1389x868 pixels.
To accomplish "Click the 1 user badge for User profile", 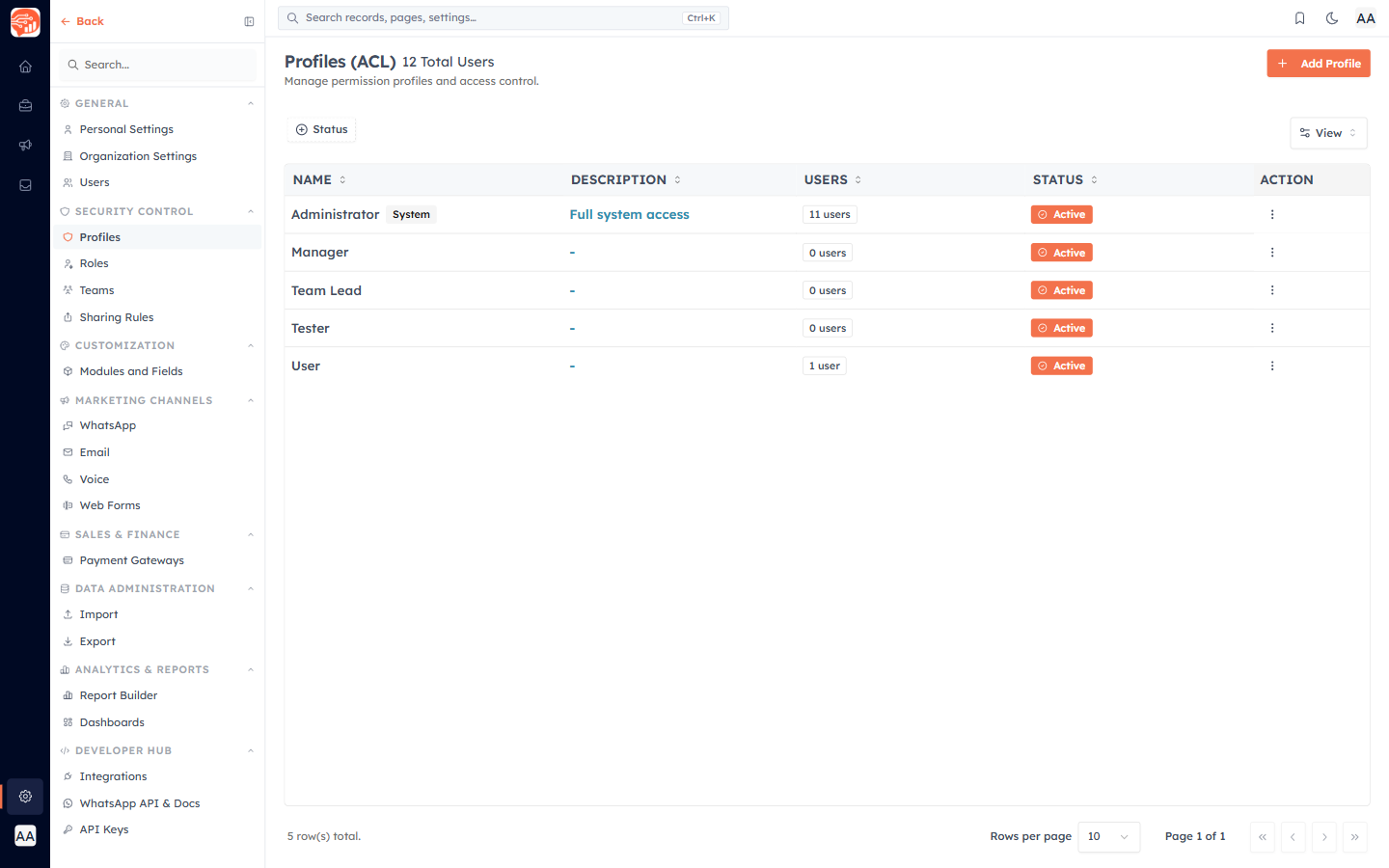I will 825,366.
